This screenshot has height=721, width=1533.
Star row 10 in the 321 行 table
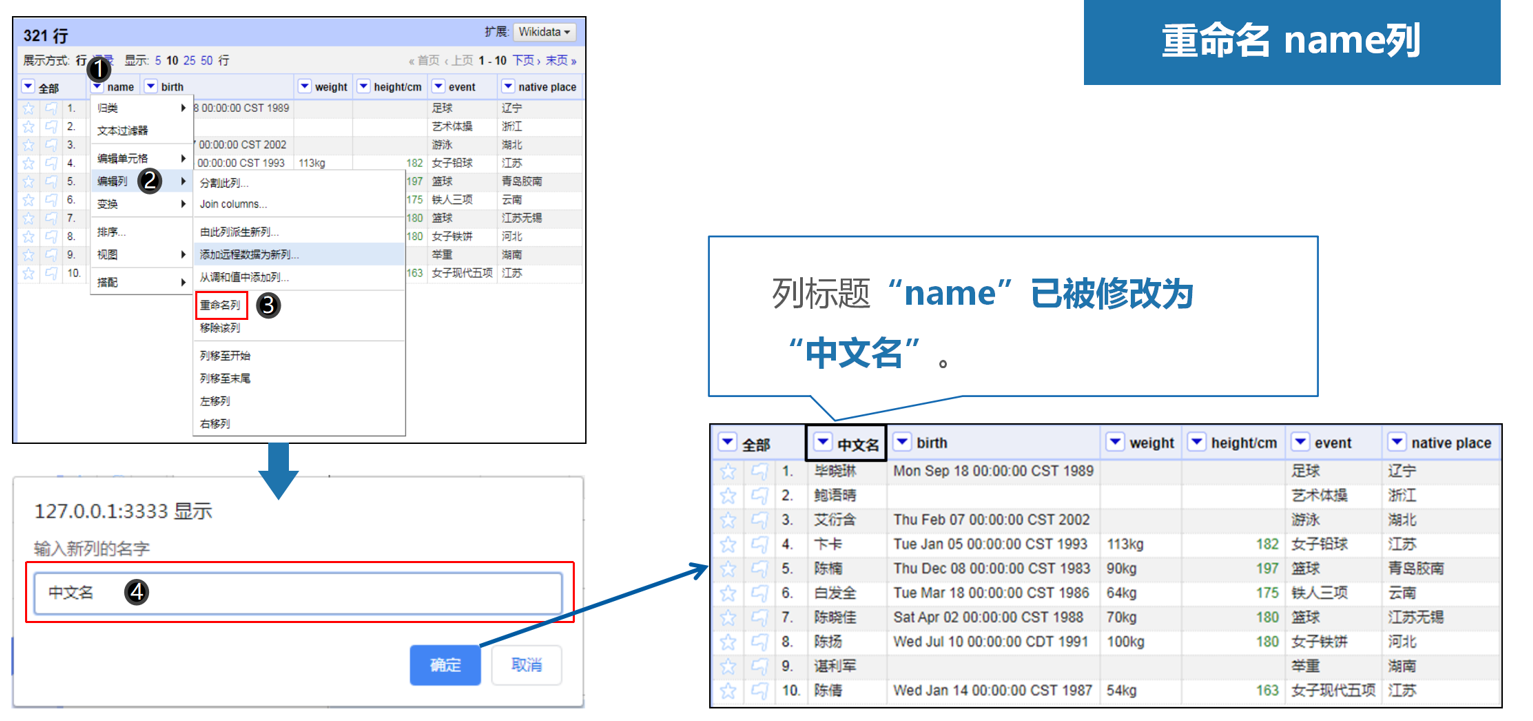coord(28,273)
